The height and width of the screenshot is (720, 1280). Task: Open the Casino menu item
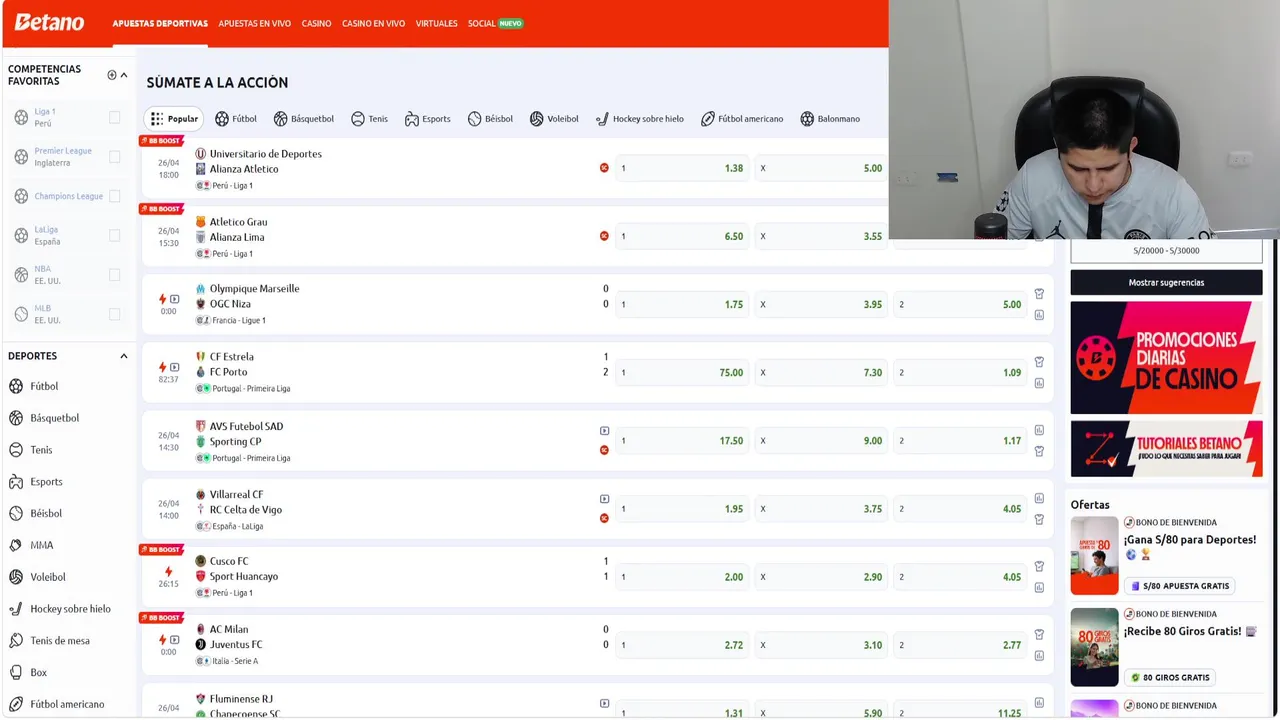317,23
